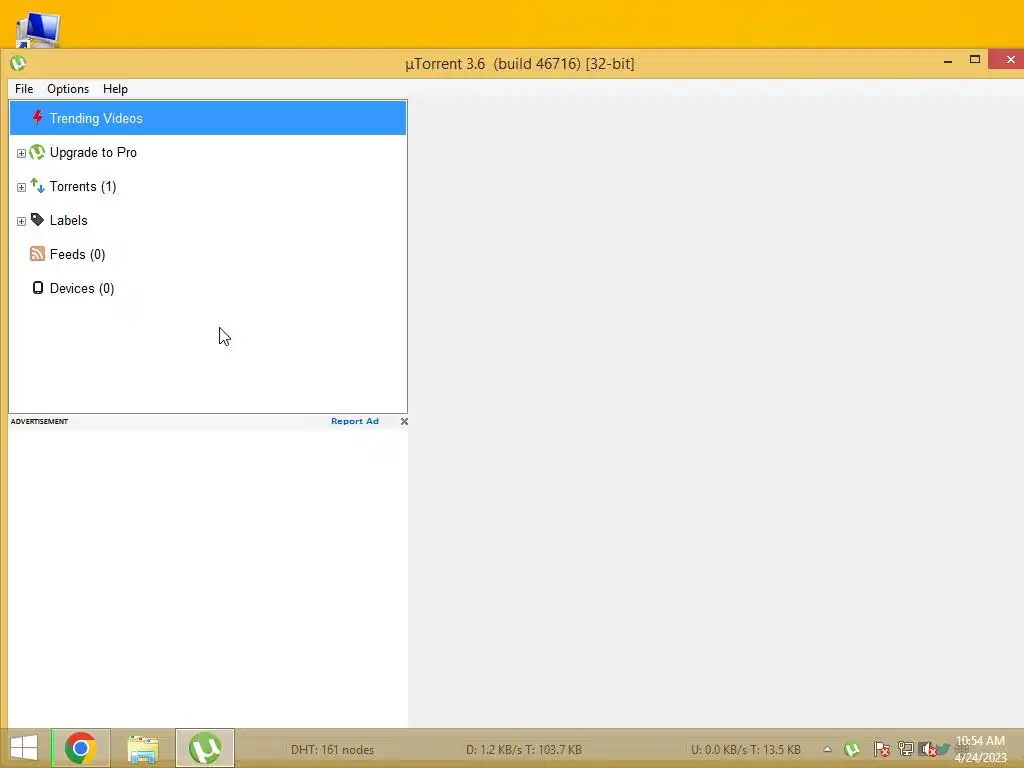Expand the Labels node

tap(21, 221)
